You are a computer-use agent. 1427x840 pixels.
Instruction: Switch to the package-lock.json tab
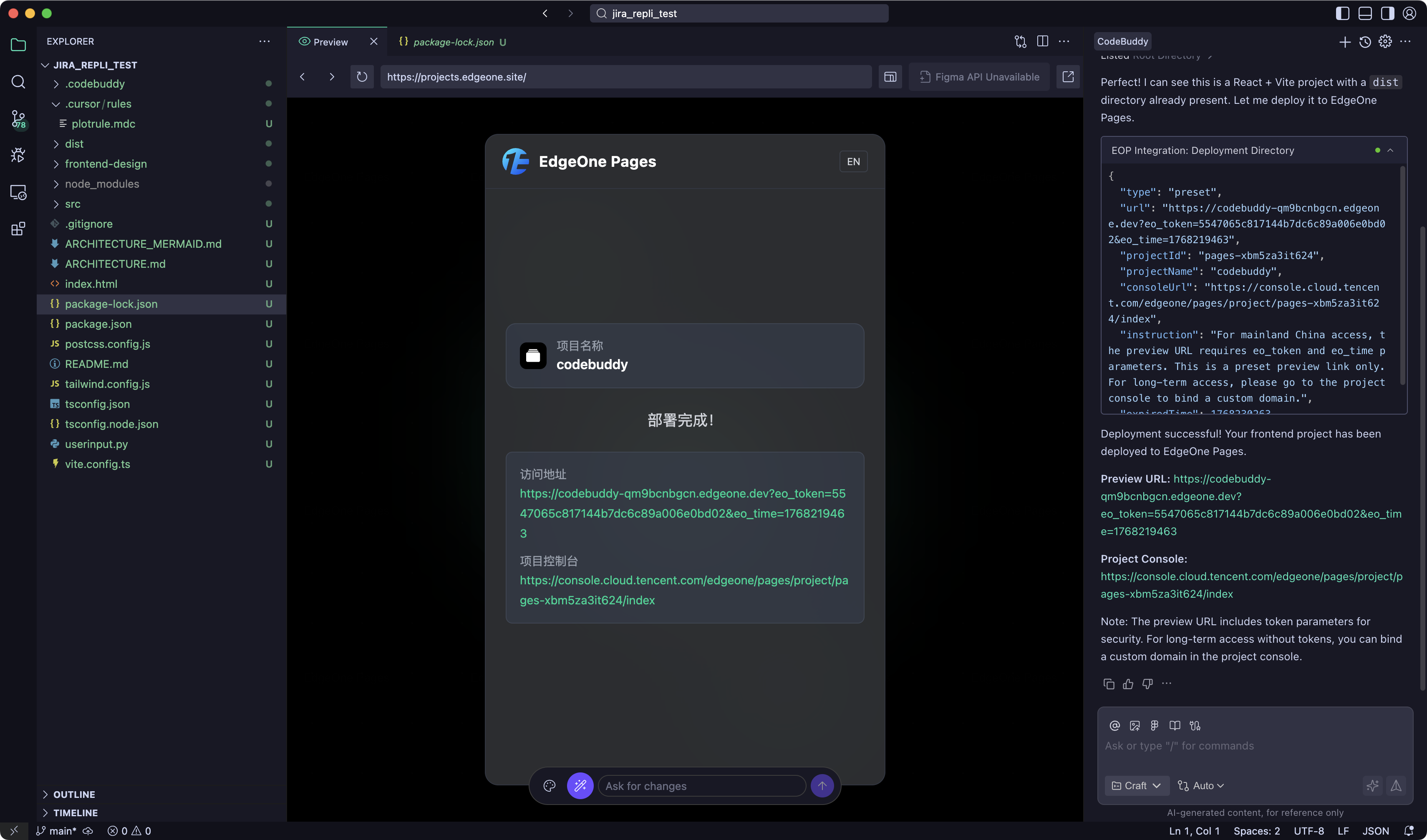pos(453,42)
